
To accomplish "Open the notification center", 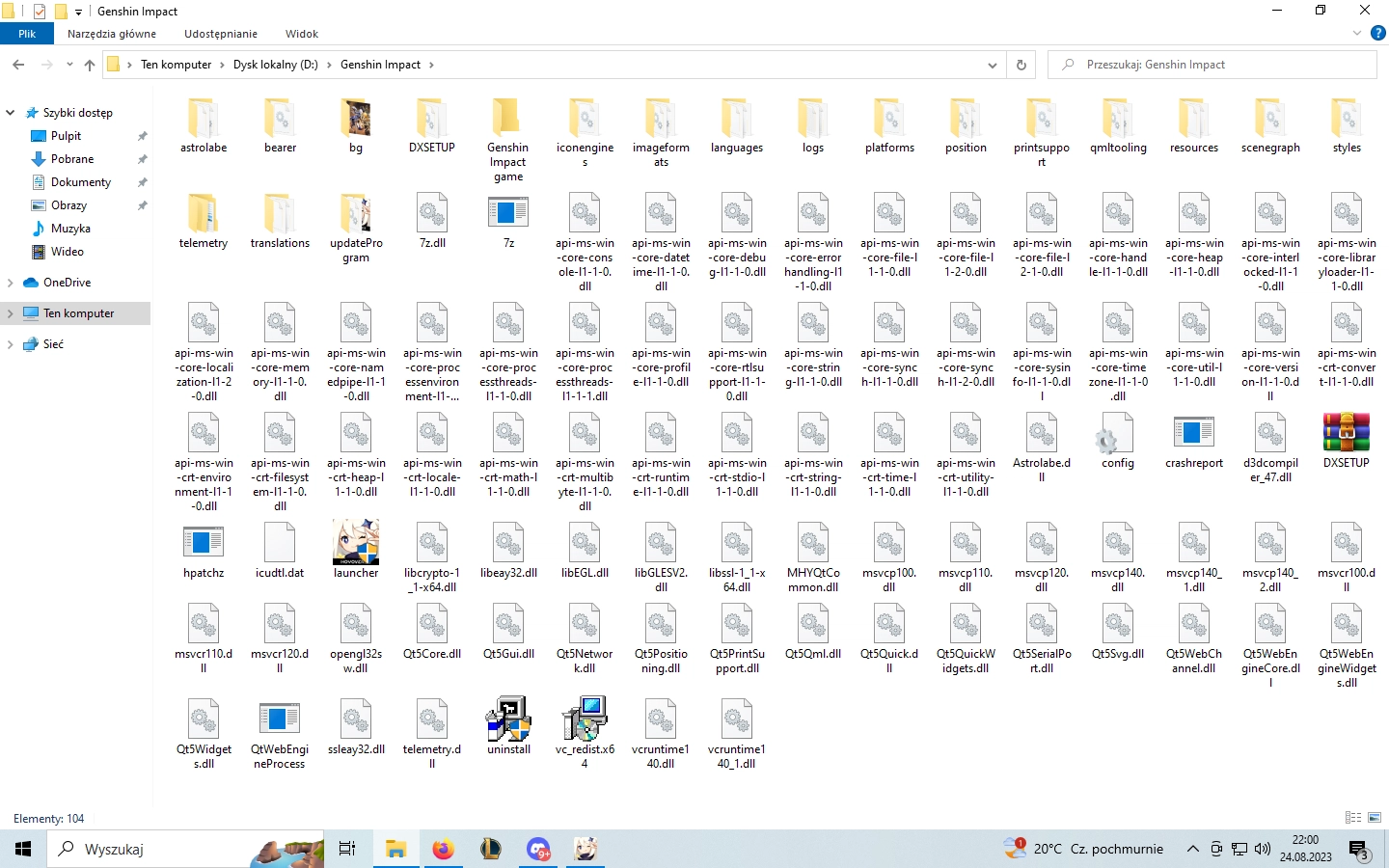I will click(x=1360, y=850).
